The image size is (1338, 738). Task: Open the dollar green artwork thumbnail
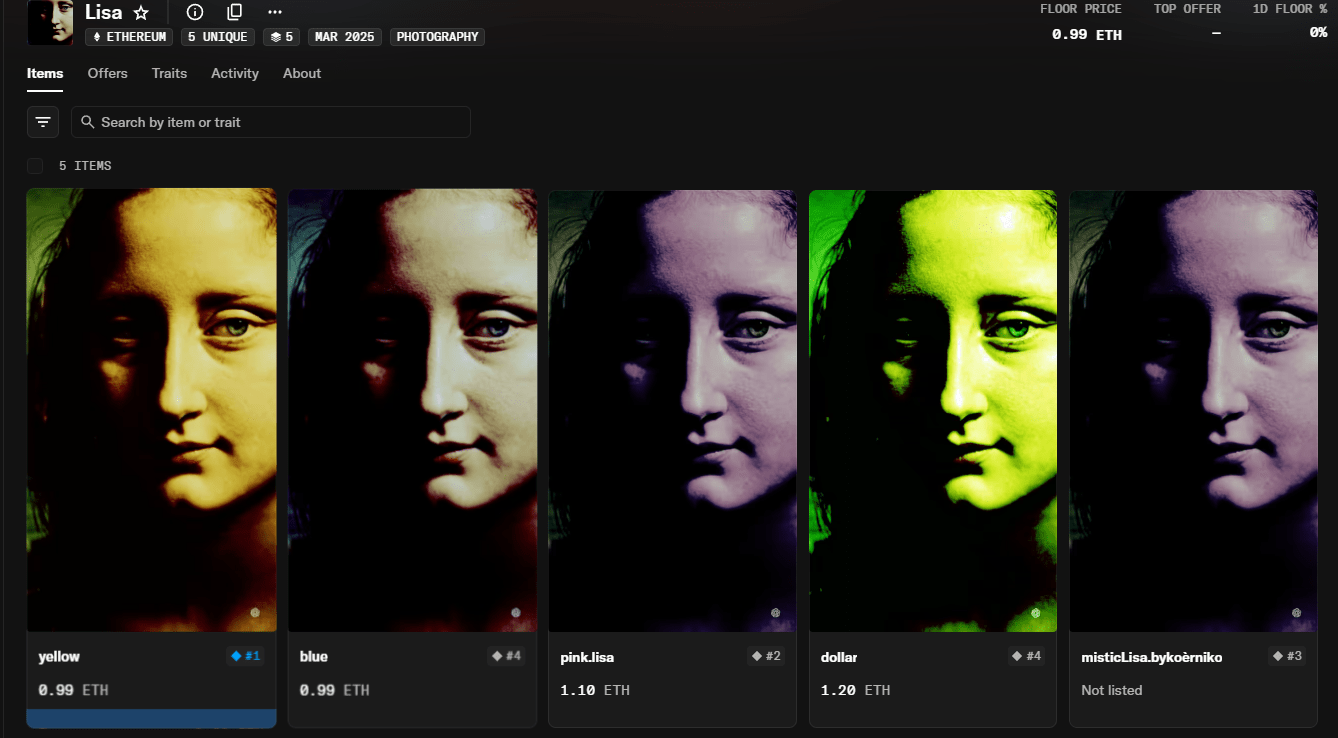pos(933,410)
